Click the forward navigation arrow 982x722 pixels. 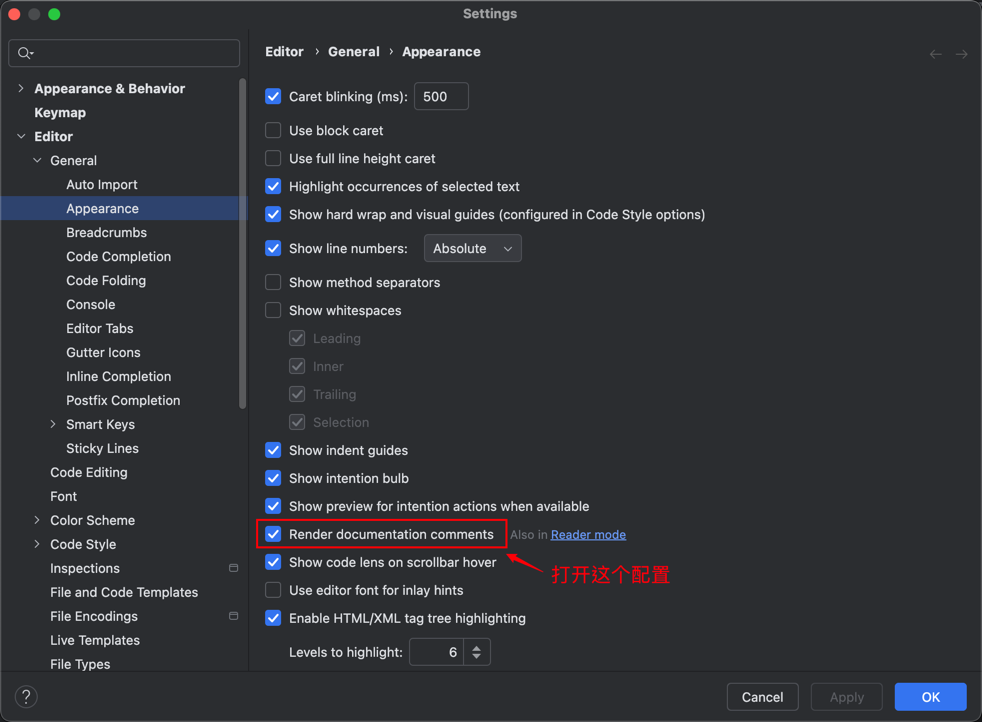point(961,54)
